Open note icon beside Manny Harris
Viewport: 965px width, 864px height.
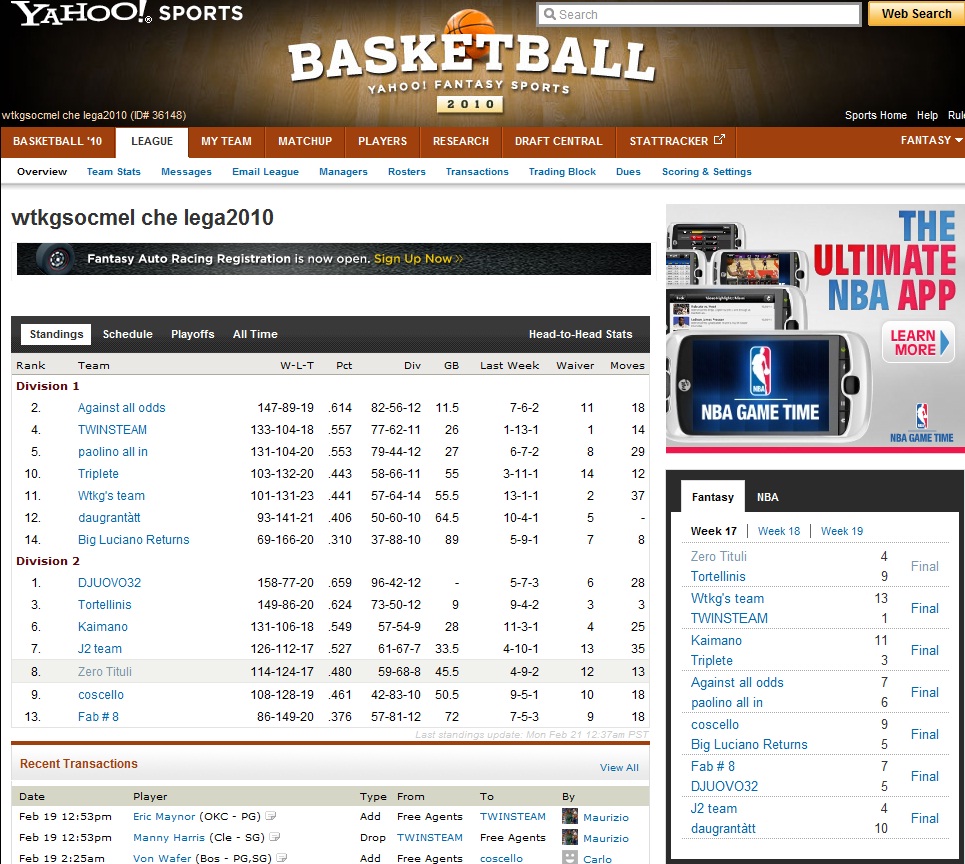(273, 838)
